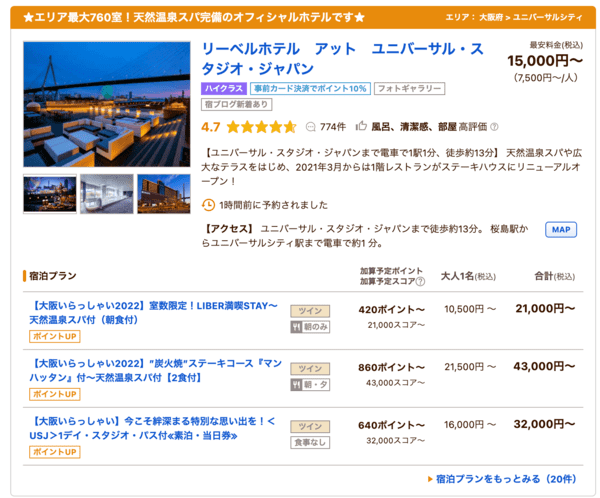Click the 事前カード決済でポイント10% badge
The height and width of the screenshot is (498, 600).
pyautogui.click(x=310, y=88)
